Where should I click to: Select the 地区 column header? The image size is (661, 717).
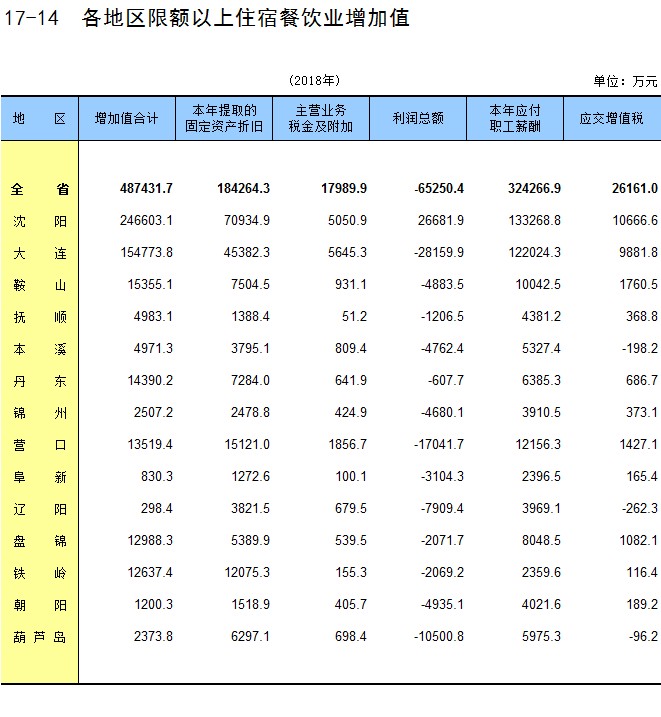(x=39, y=118)
